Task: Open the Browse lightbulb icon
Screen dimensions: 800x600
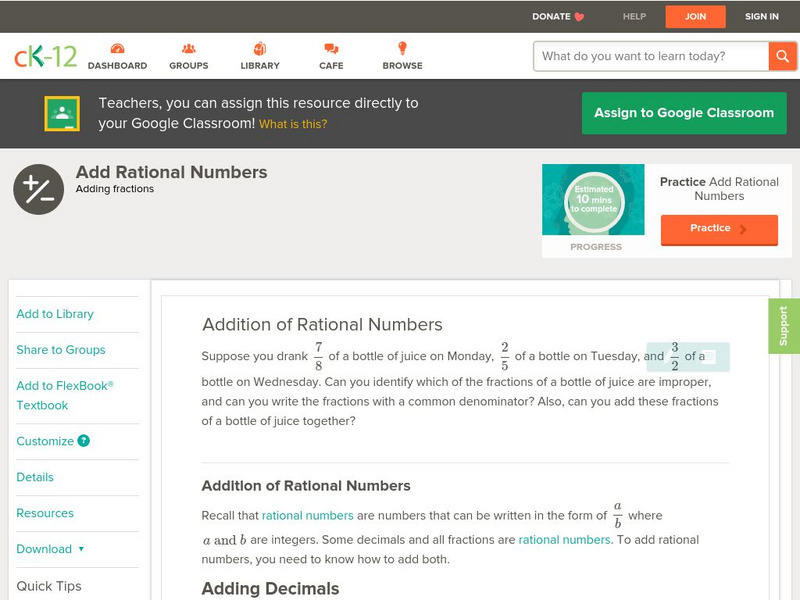Action: point(402,49)
